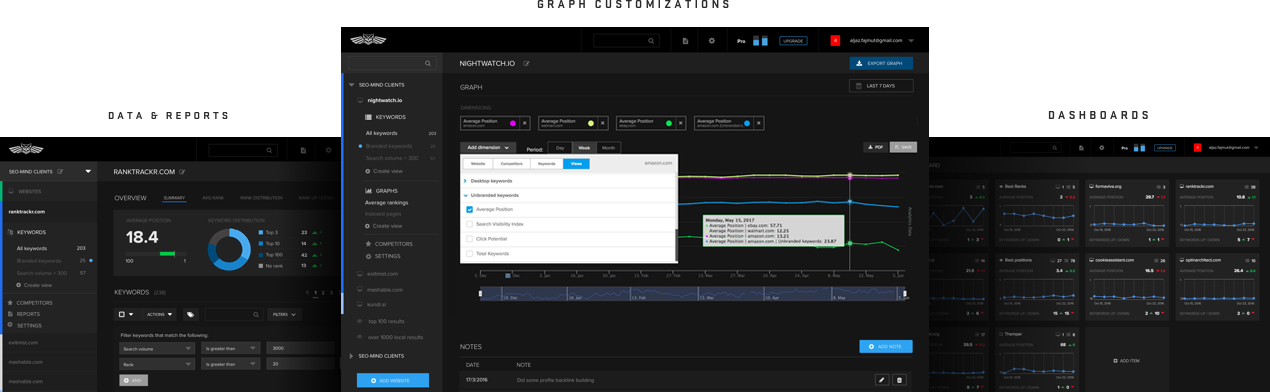Click the UPGRADE button in center top bar

point(793,41)
